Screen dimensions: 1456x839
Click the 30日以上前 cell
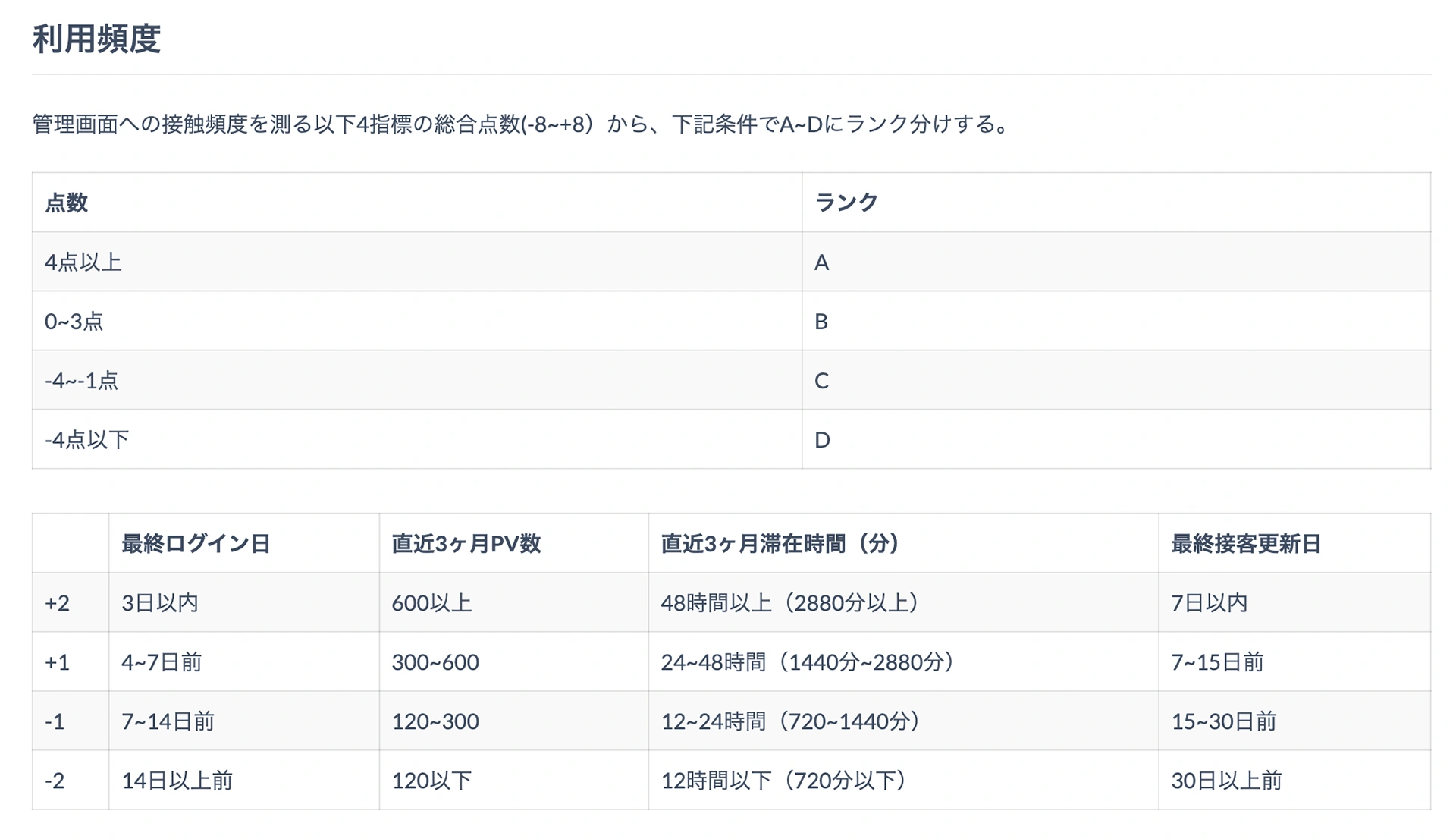click(1294, 780)
